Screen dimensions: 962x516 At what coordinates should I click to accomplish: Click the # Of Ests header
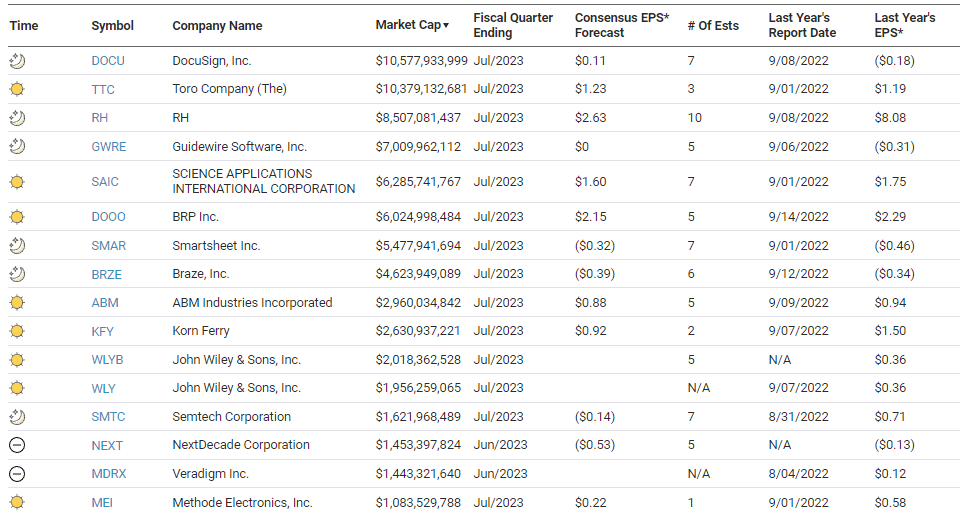713,25
